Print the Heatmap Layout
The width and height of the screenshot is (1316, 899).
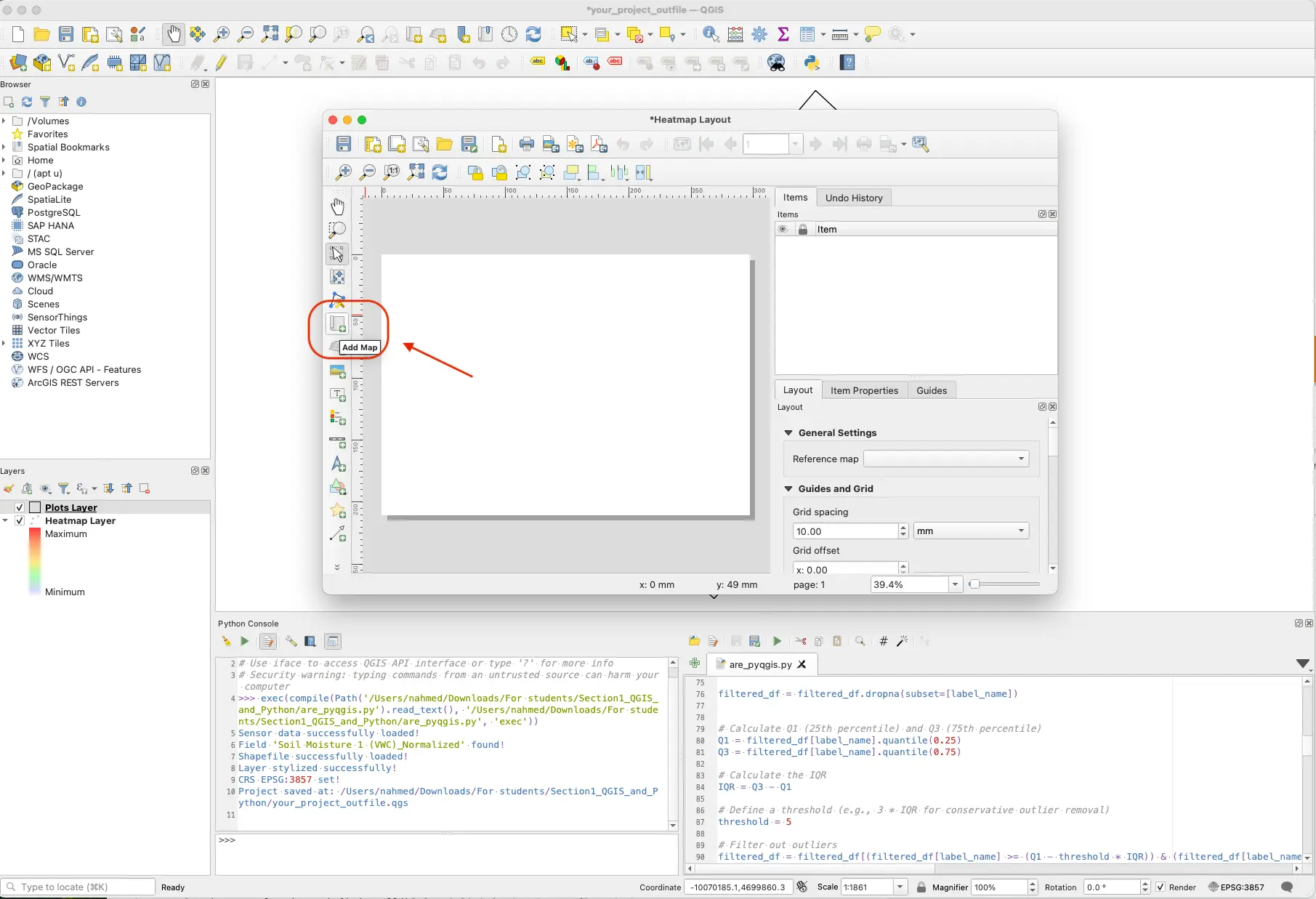[527, 144]
